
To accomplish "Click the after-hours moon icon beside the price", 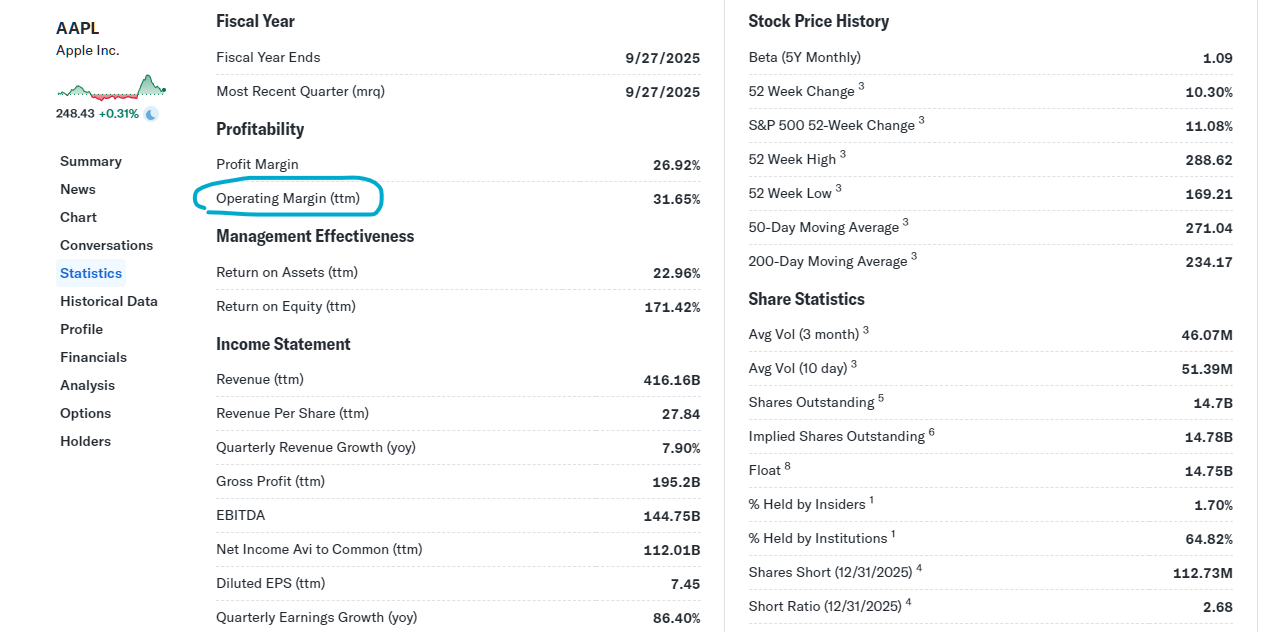I will coord(151,114).
